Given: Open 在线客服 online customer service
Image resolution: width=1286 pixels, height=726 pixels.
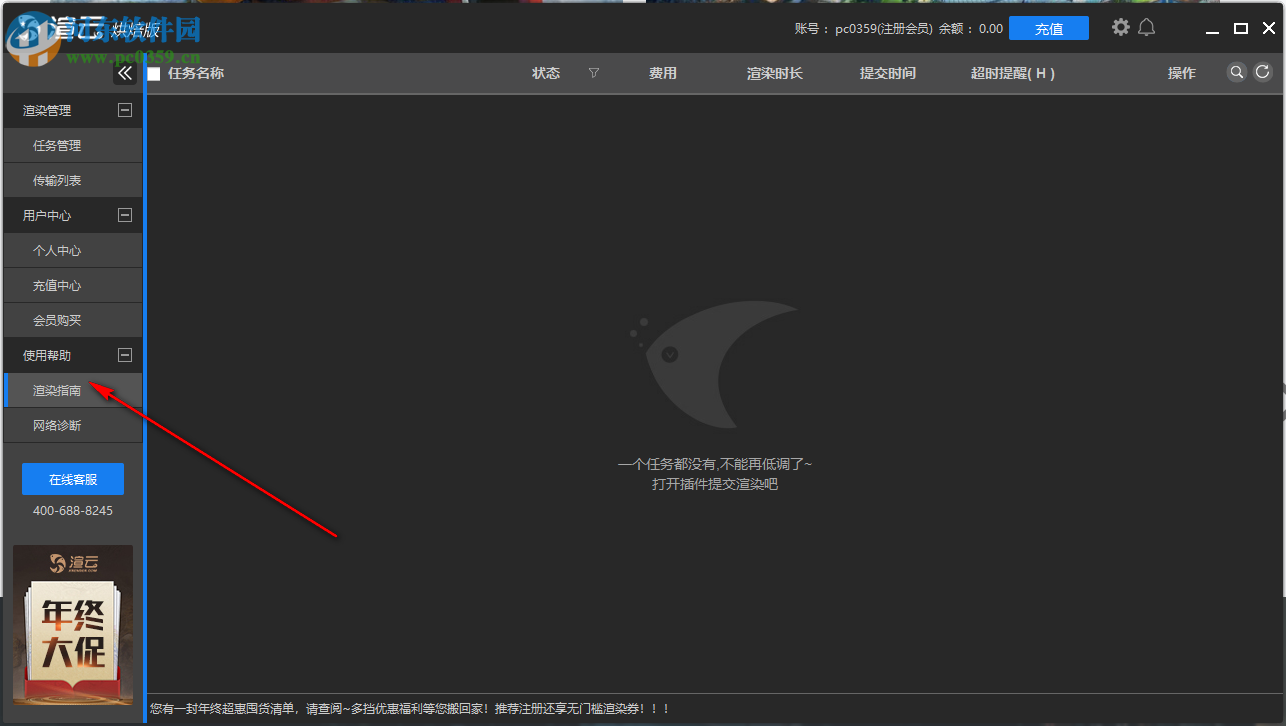Looking at the screenshot, I should (72, 479).
